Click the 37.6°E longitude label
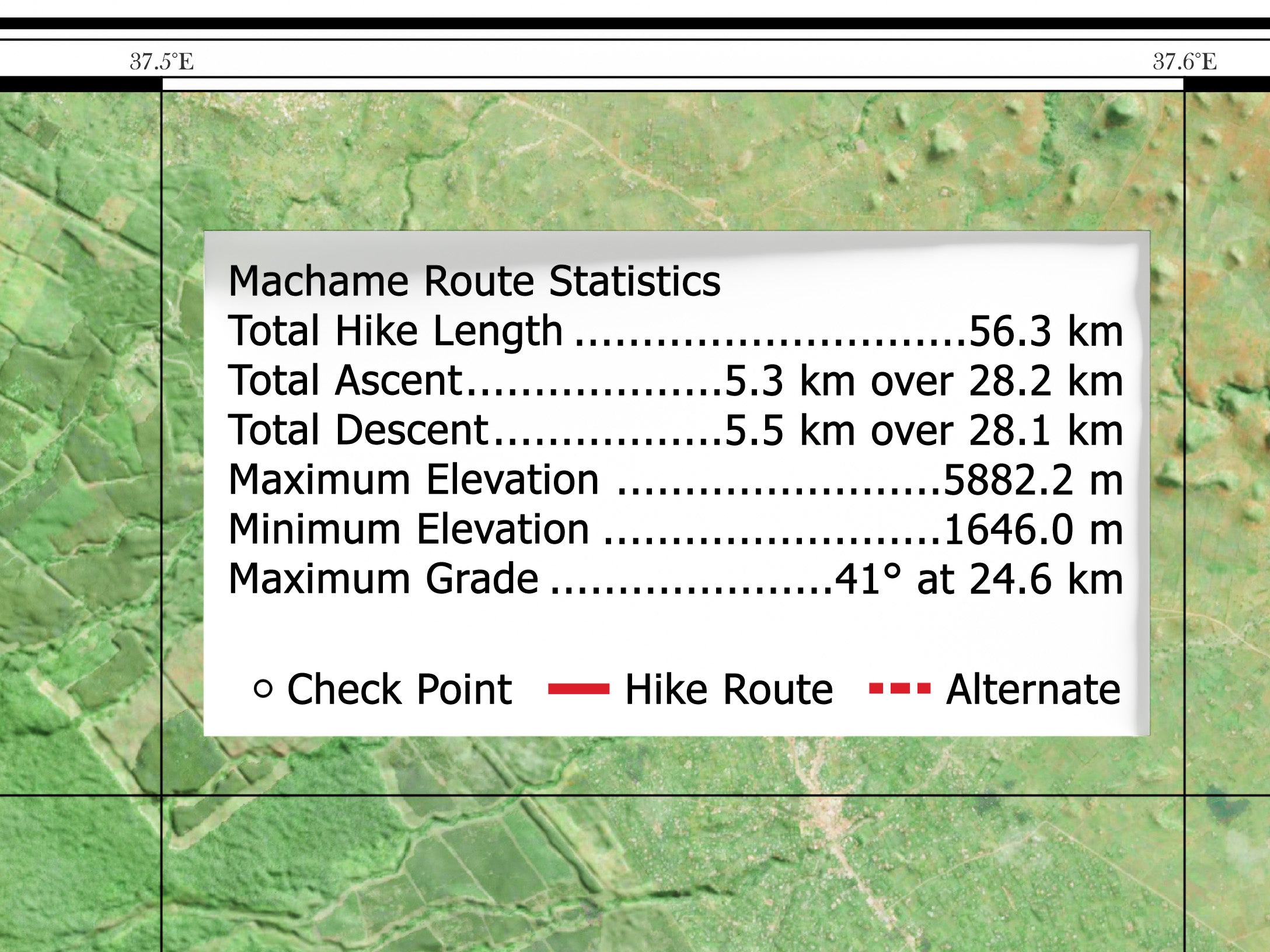1270x952 pixels. (x=1185, y=62)
